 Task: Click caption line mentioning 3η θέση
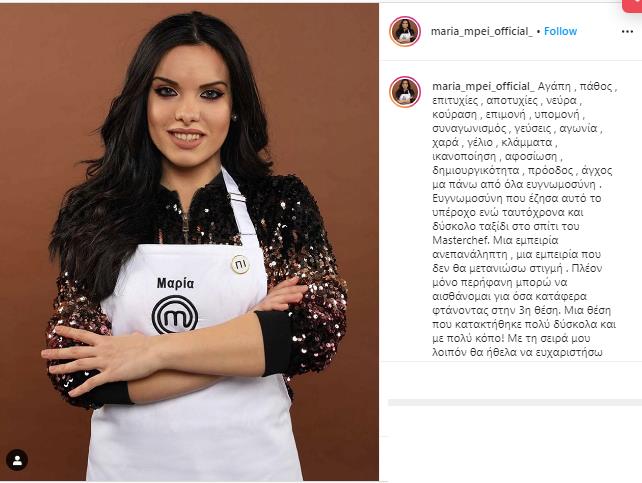click(521, 310)
